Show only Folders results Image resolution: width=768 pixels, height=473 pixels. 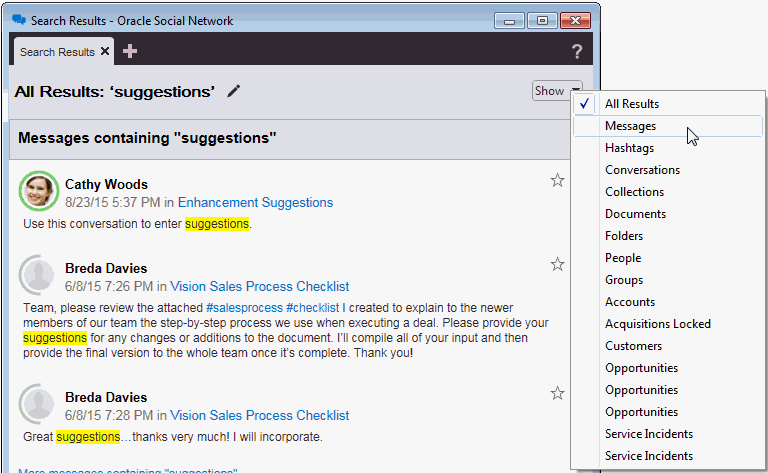[668, 236]
